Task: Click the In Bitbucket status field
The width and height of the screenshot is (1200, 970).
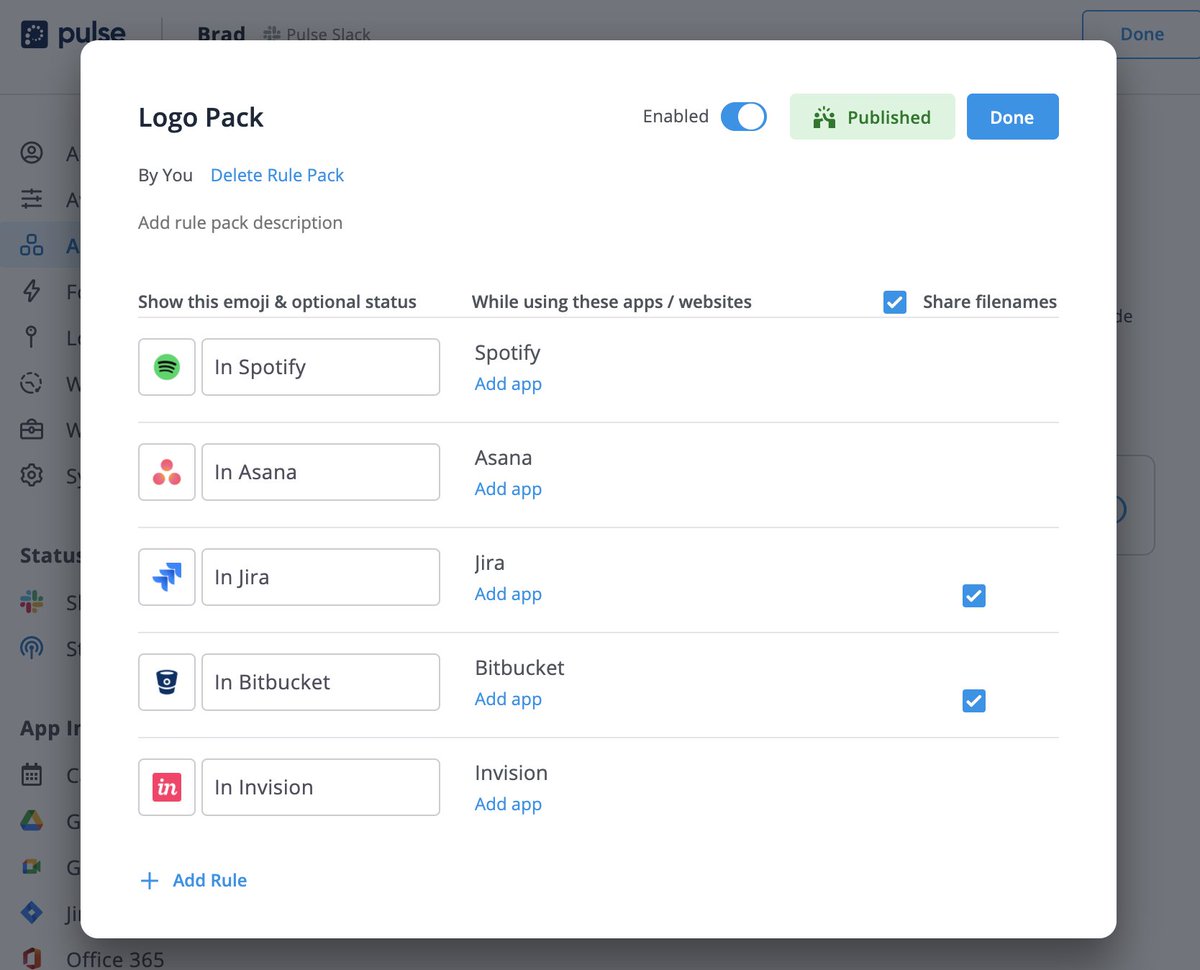Action: (x=321, y=682)
